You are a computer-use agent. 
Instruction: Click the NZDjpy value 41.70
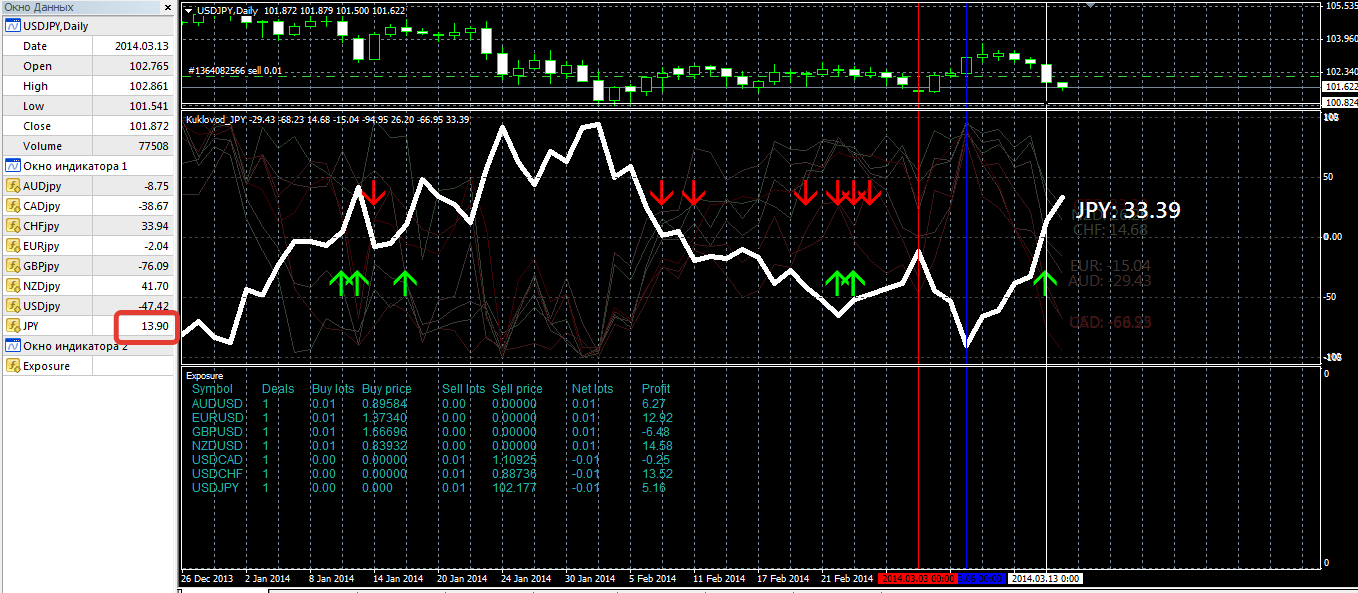[x=155, y=286]
